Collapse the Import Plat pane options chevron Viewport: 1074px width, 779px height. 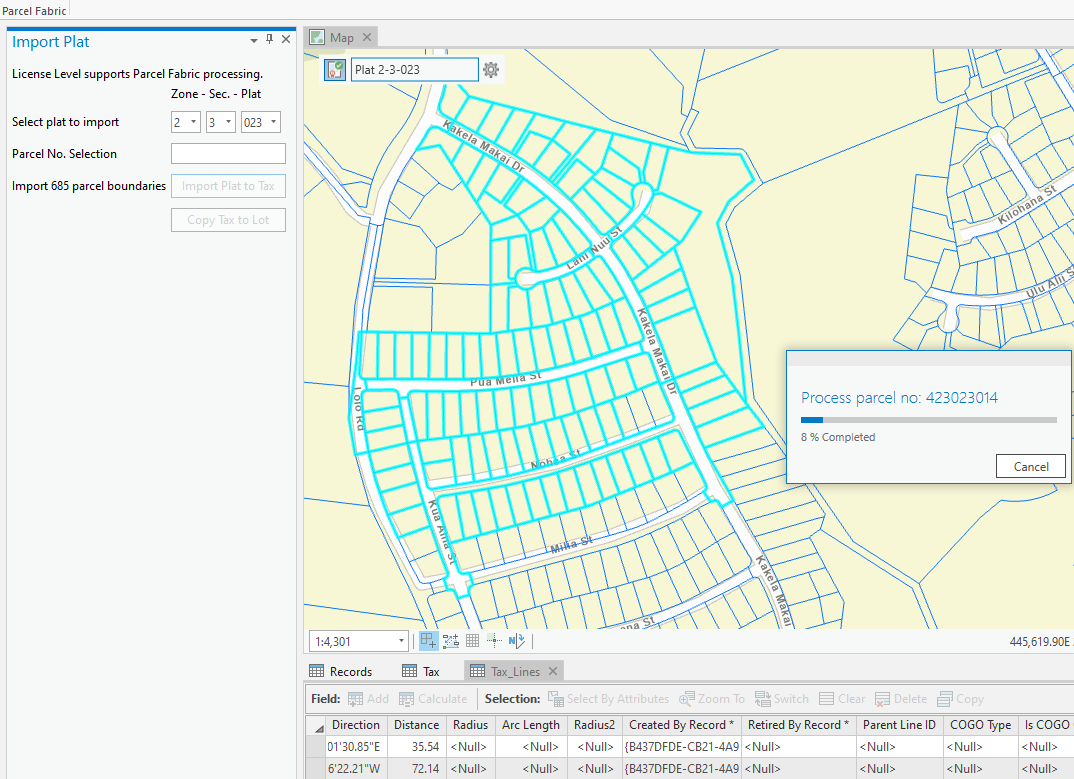pyautogui.click(x=253, y=40)
